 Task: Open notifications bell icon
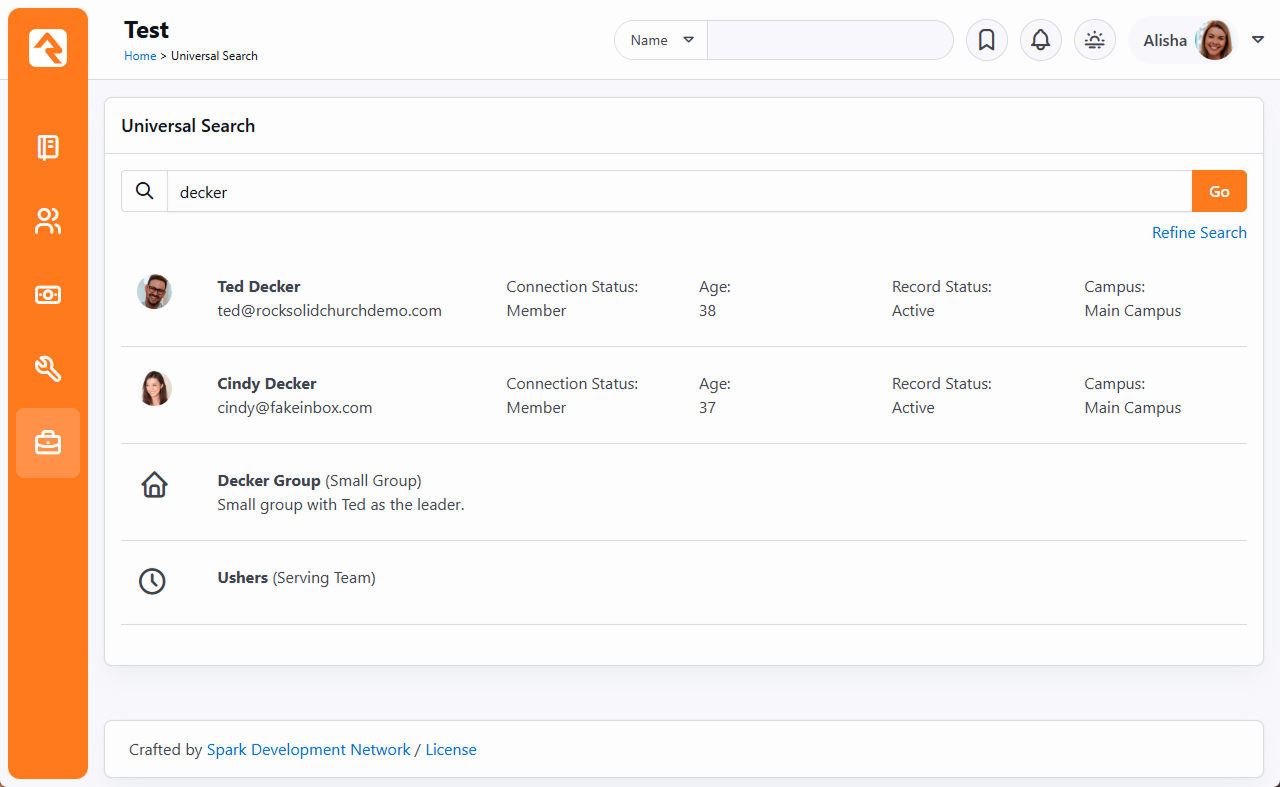coord(1040,41)
